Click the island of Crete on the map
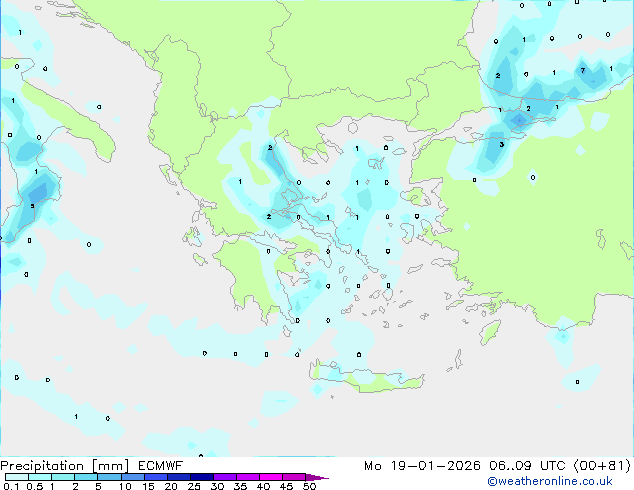This screenshot has height=490, width=634. [366, 377]
